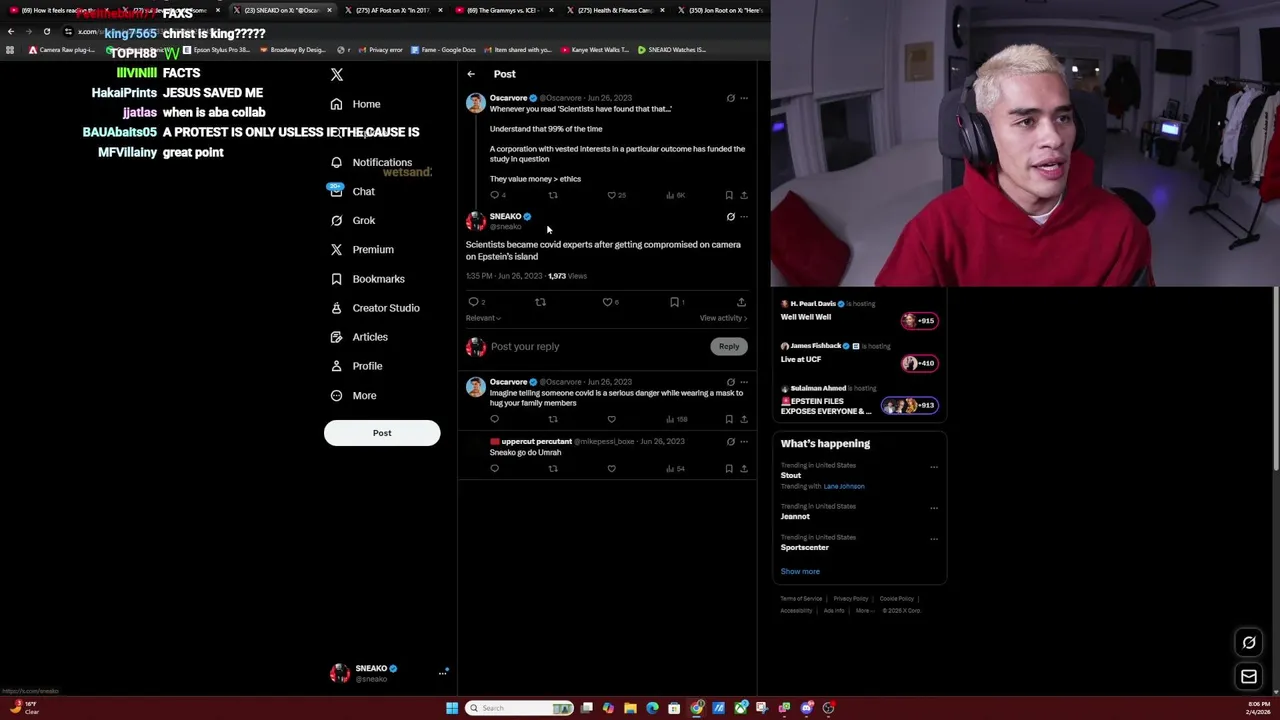Open View activity link
Screen dimensions: 1280x720
tap(723, 318)
